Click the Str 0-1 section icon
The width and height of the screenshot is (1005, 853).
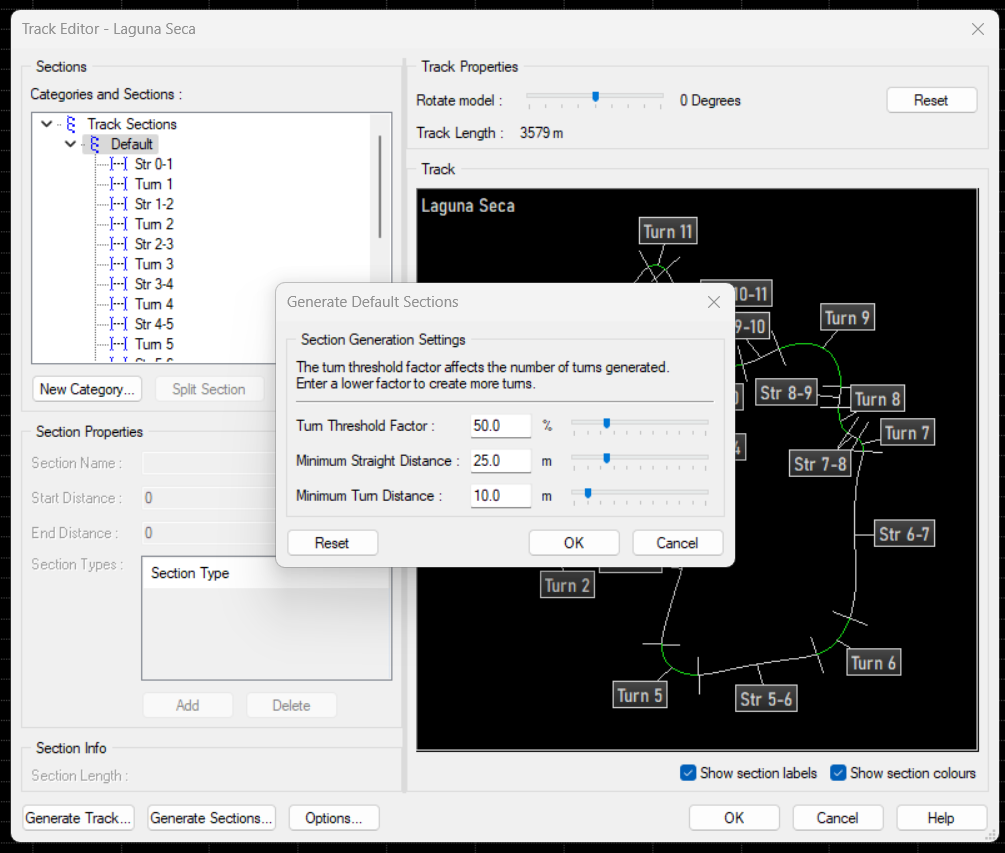click(119, 164)
